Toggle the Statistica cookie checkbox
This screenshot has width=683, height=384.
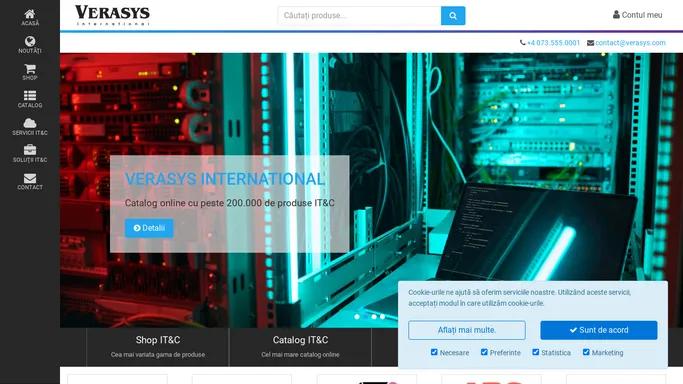pyautogui.click(x=535, y=352)
